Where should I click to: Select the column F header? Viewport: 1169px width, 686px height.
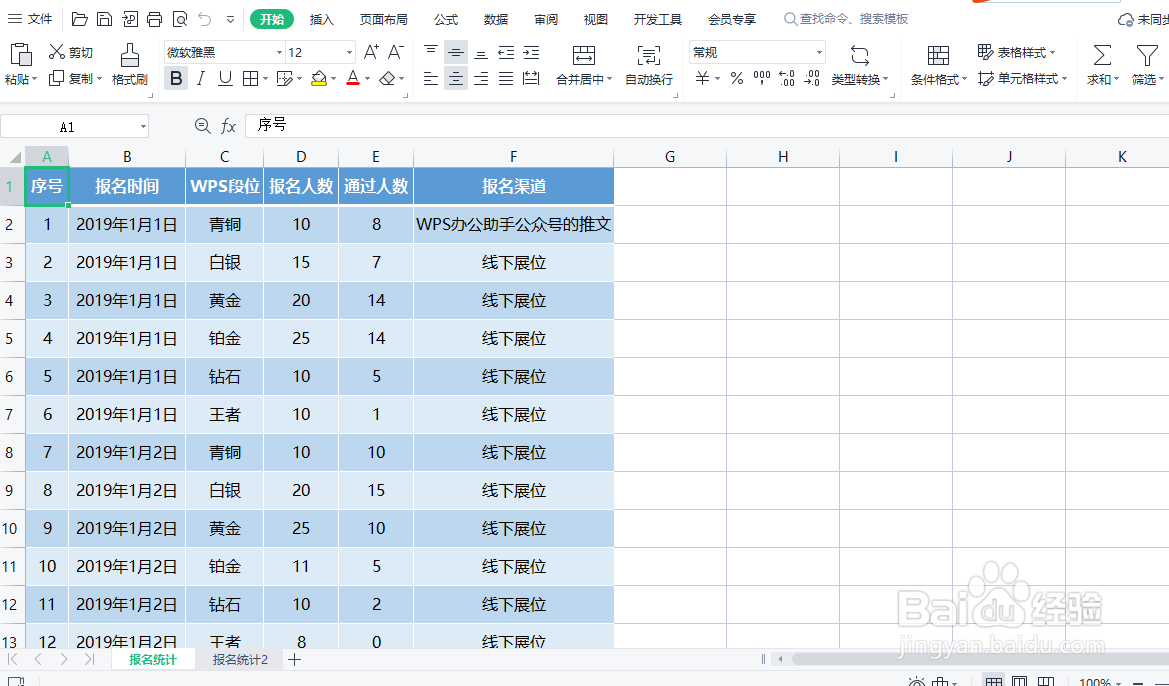[x=514, y=157]
